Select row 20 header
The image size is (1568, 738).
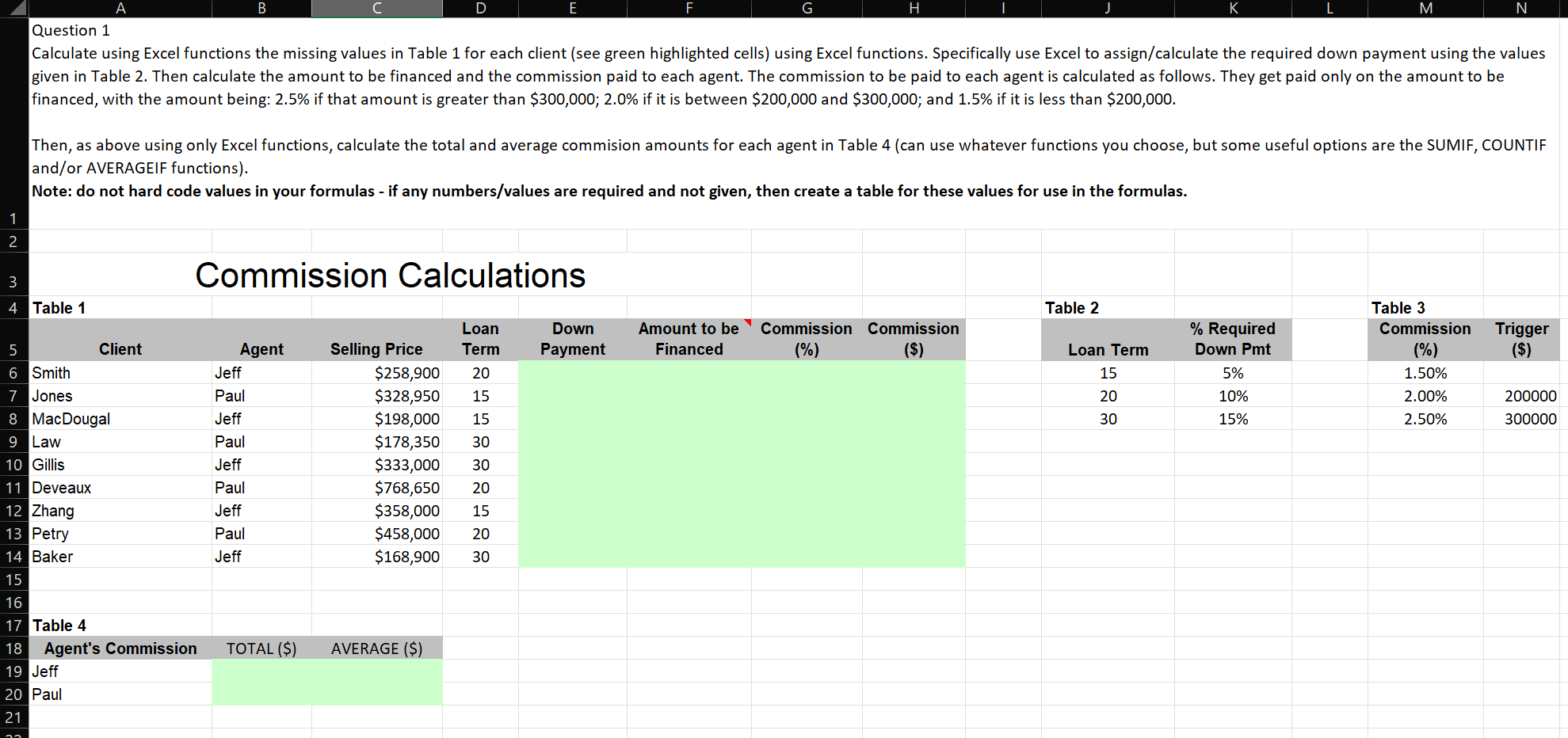pos(12,694)
